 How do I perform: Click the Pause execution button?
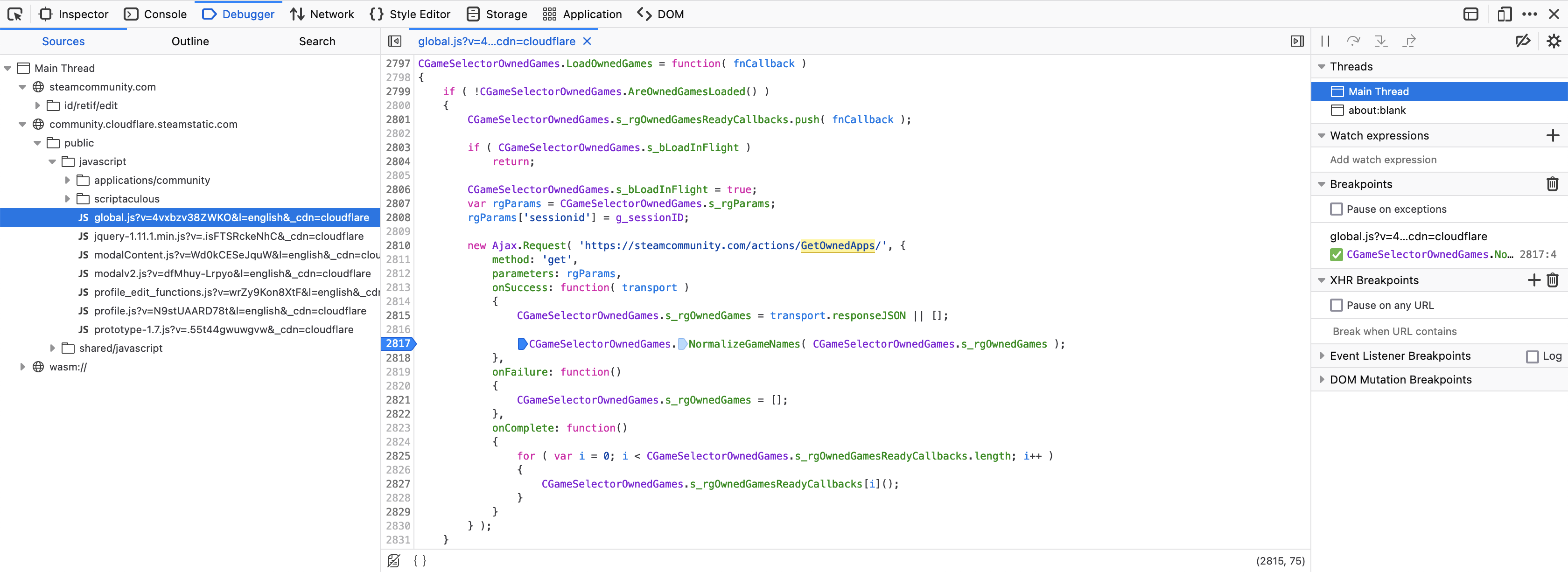click(1324, 42)
